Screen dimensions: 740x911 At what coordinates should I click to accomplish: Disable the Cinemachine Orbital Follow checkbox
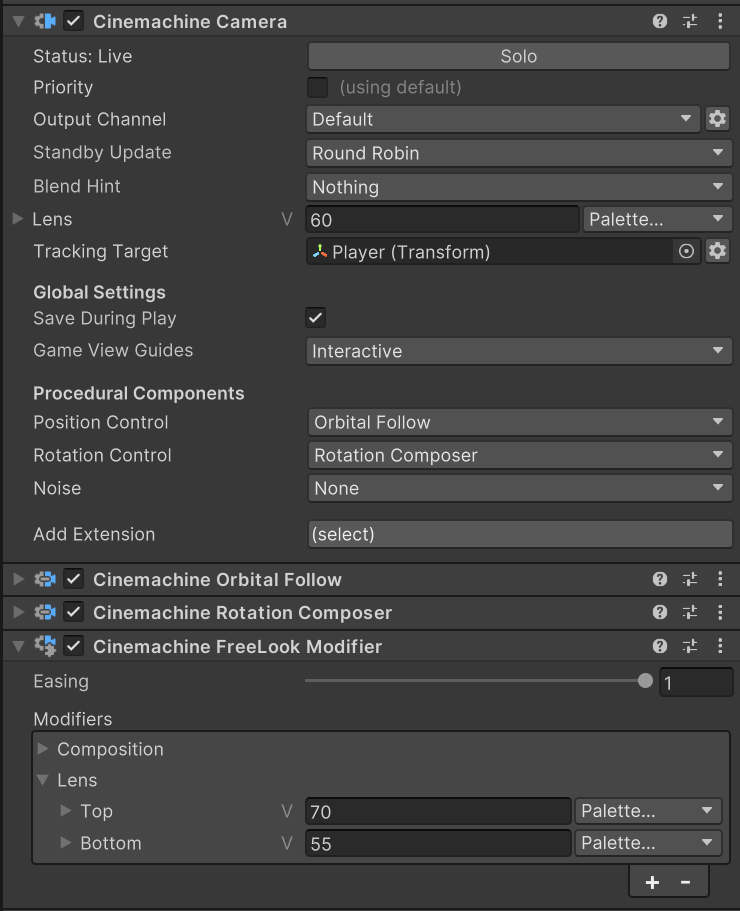coord(74,579)
